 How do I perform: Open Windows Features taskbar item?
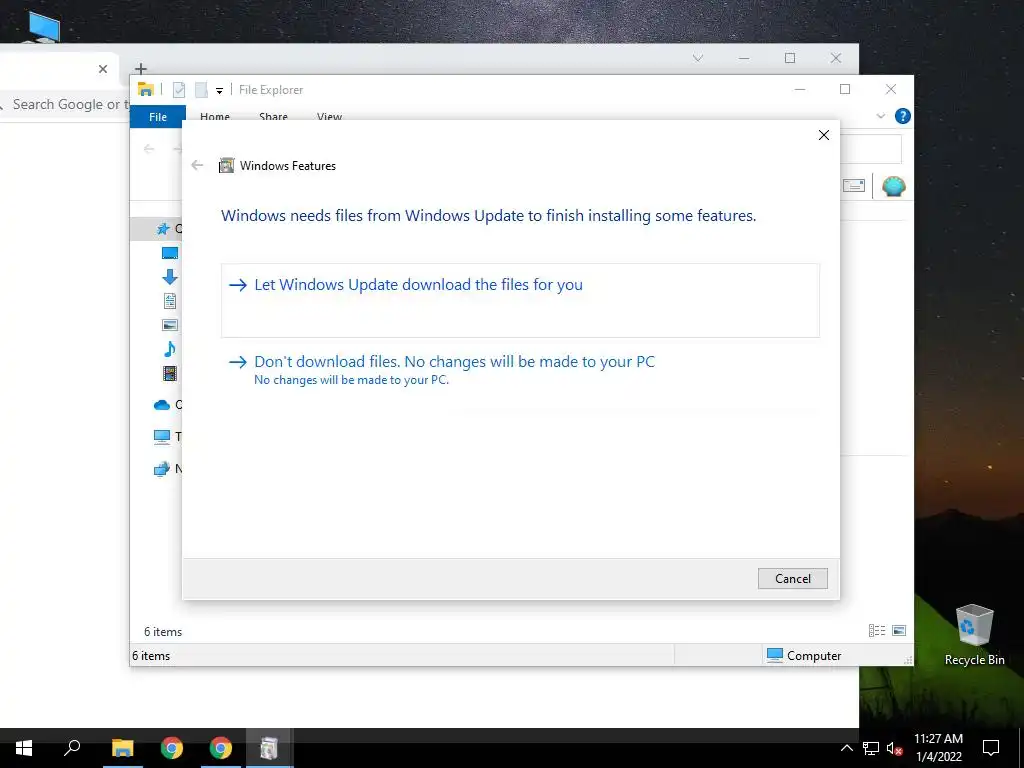[269, 748]
